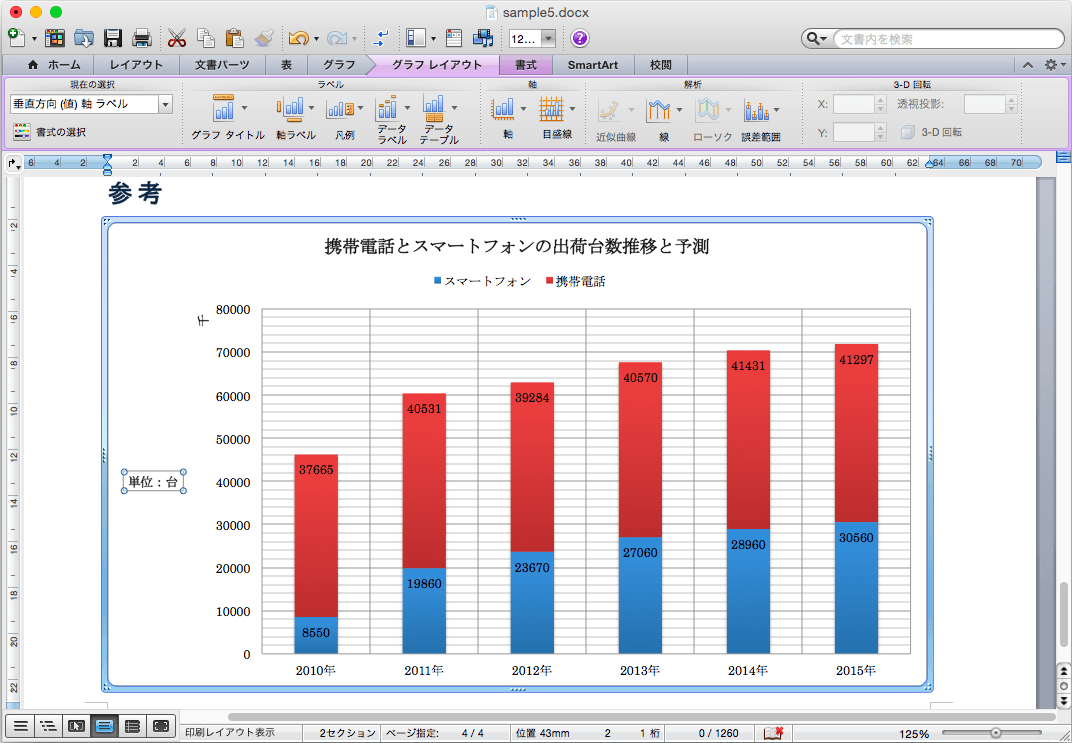Switch to draft view in status bar

20,726
